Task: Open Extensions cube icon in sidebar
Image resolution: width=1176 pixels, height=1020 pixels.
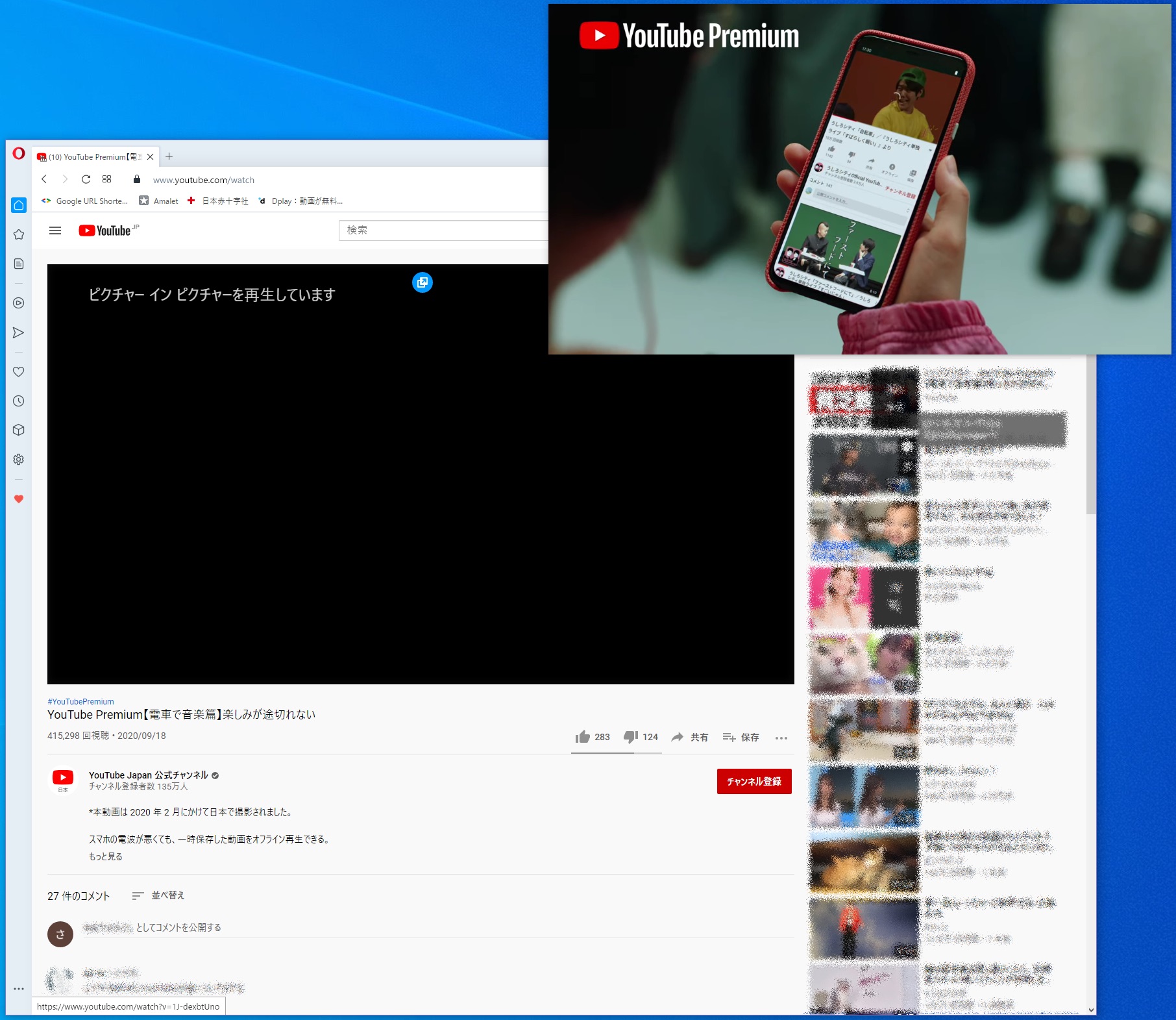Action: (x=19, y=430)
